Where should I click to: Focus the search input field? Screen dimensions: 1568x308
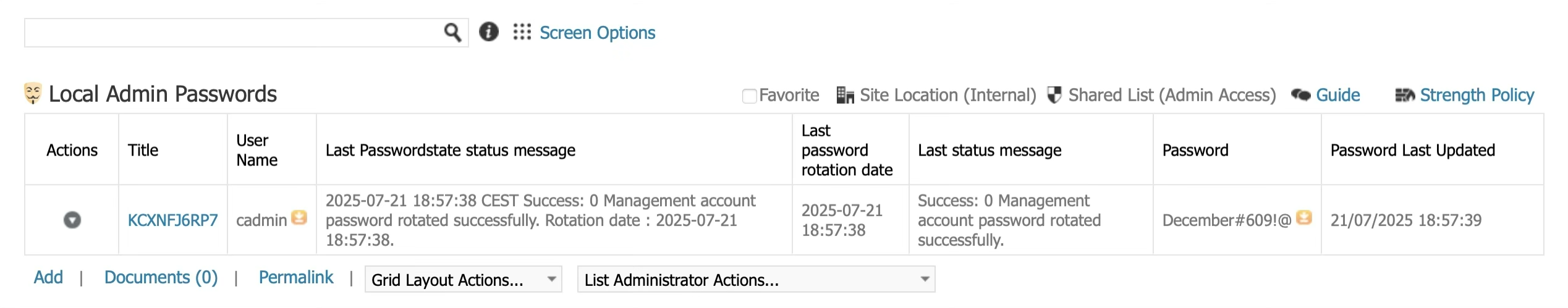234,33
